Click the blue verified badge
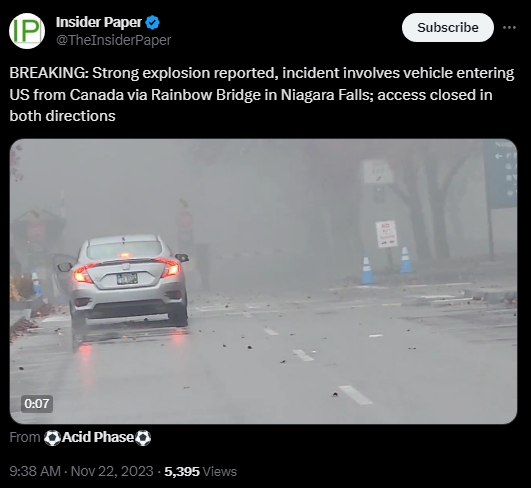The height and width of the screenshot is (488, 531). pyautogui.click(x=152, y=22)
